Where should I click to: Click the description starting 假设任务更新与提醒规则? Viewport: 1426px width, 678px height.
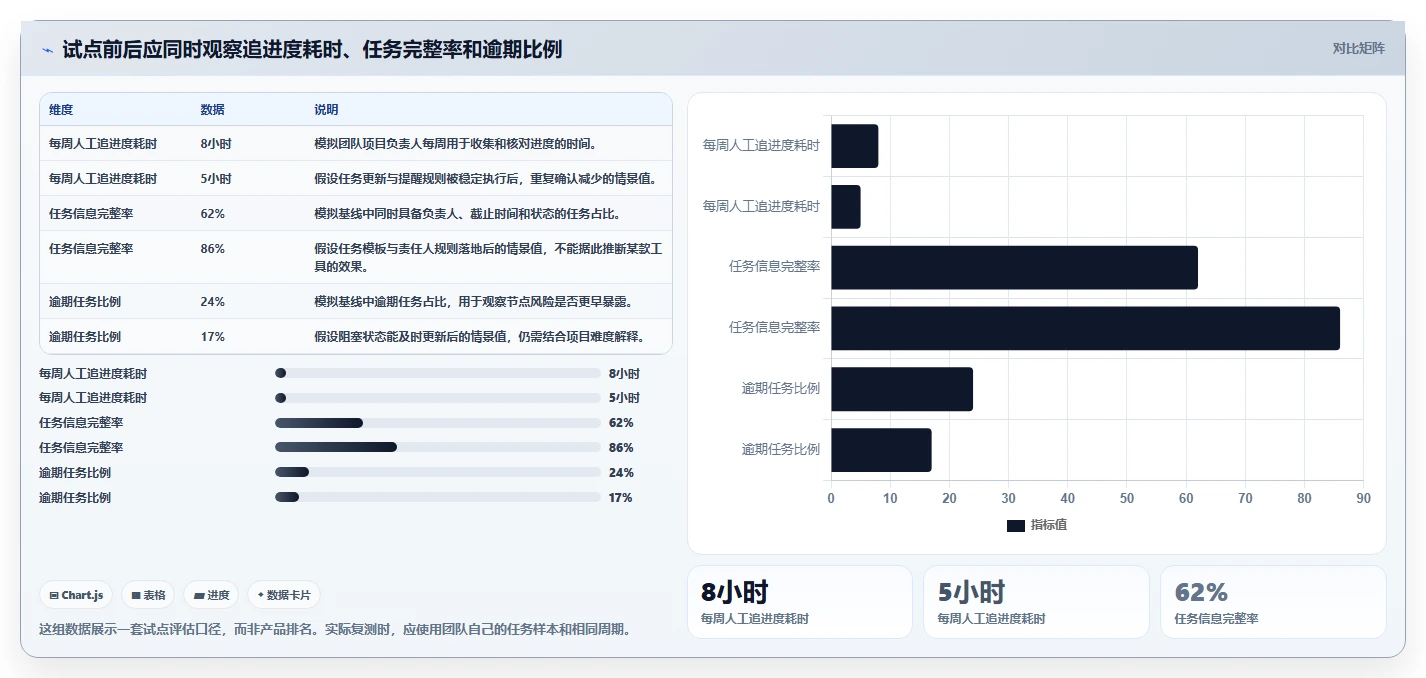485,179
